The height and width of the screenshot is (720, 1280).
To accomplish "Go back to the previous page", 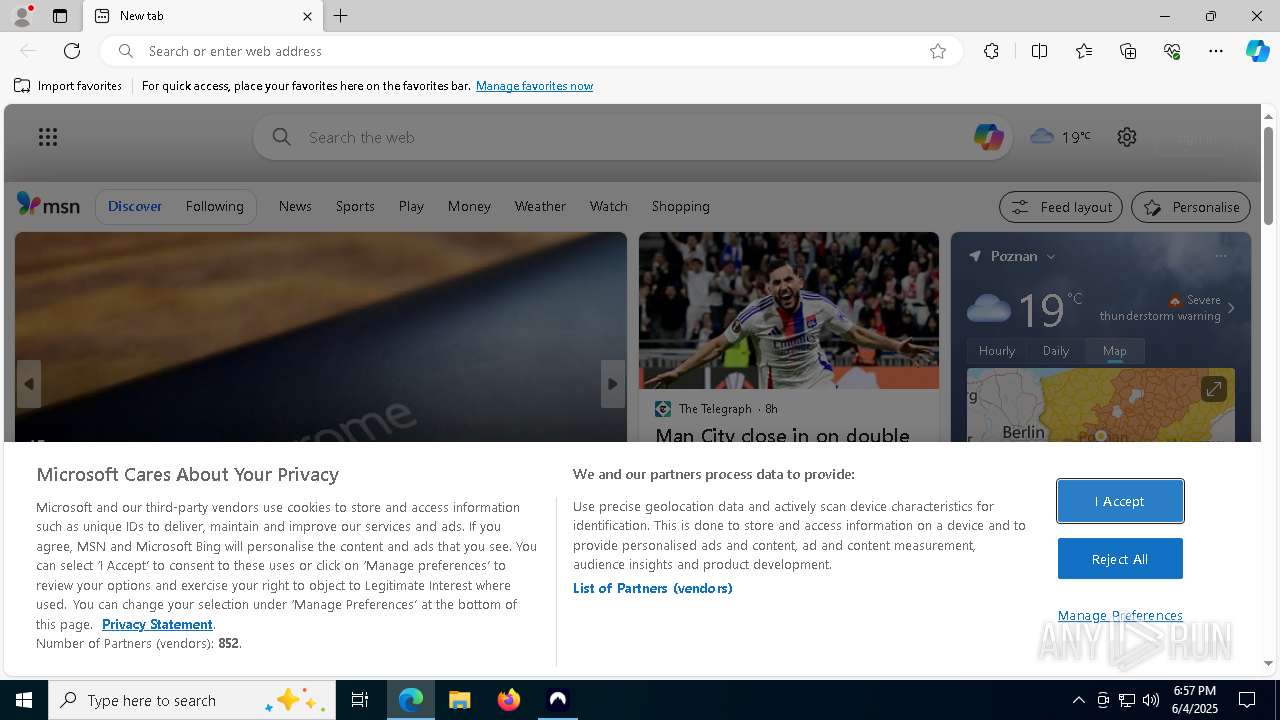I will pos(28,51).
